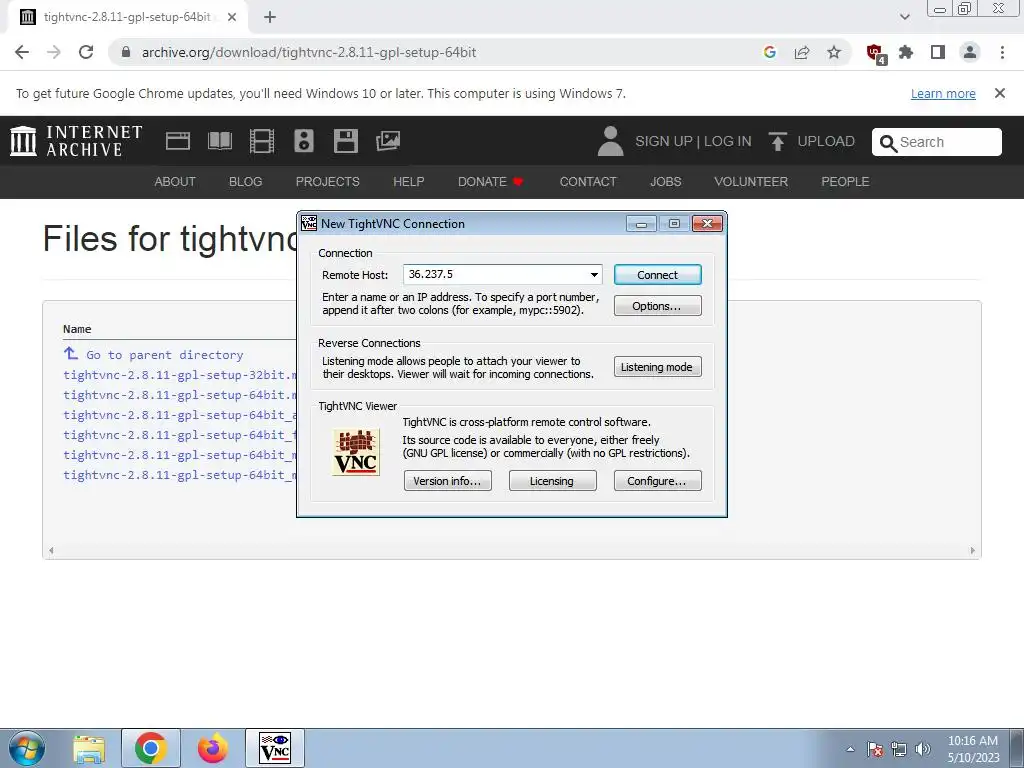Click SIGN UP | LOG IN link
The width and height of the screenshot is (1024, 768).
(693, 141)
